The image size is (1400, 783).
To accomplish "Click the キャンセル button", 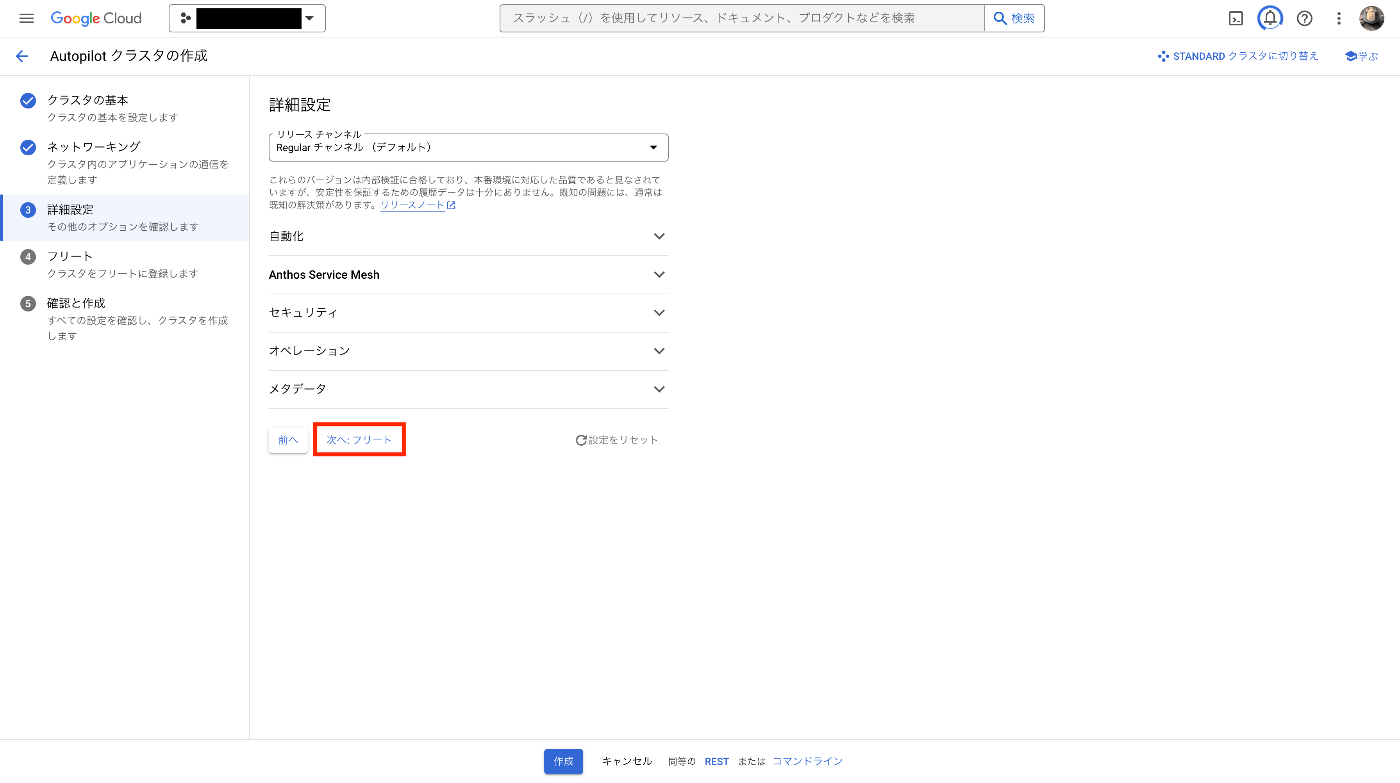I will (627, 761).
